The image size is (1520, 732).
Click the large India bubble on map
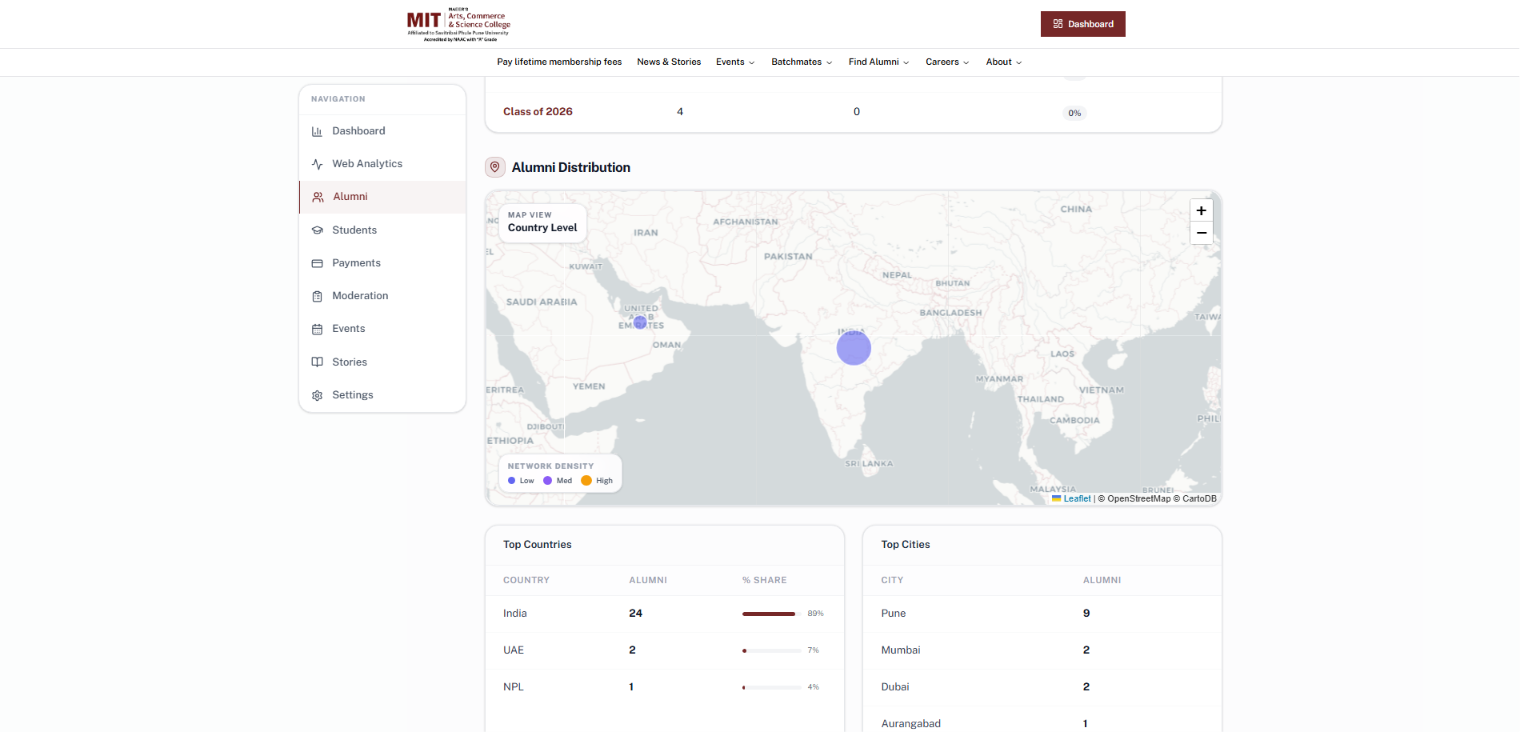pyautogui.click(x=854, y=348)
